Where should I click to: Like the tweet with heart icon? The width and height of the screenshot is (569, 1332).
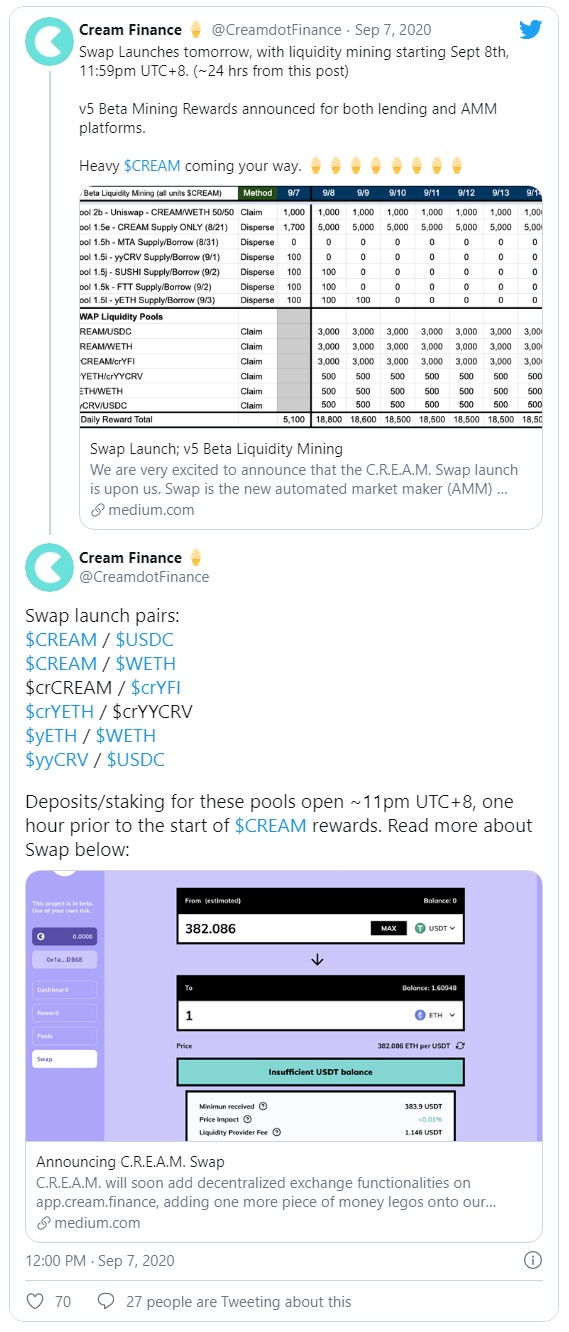pos(35,1301)
